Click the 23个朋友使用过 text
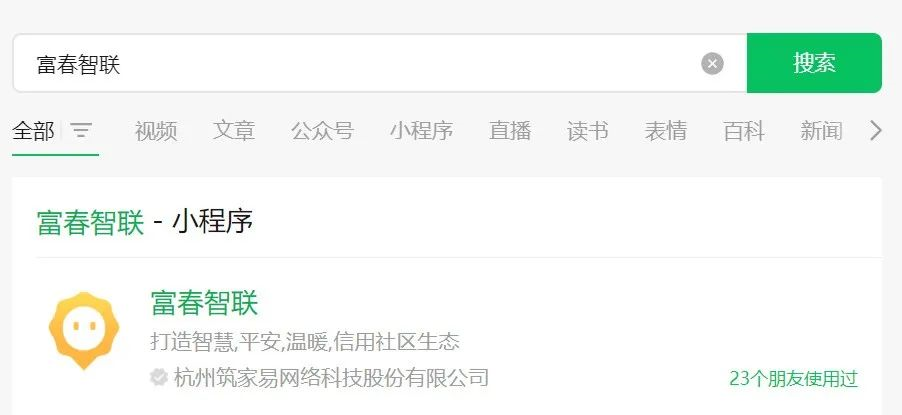Viewport: 902px width, 415px height. tap(794, 379)
